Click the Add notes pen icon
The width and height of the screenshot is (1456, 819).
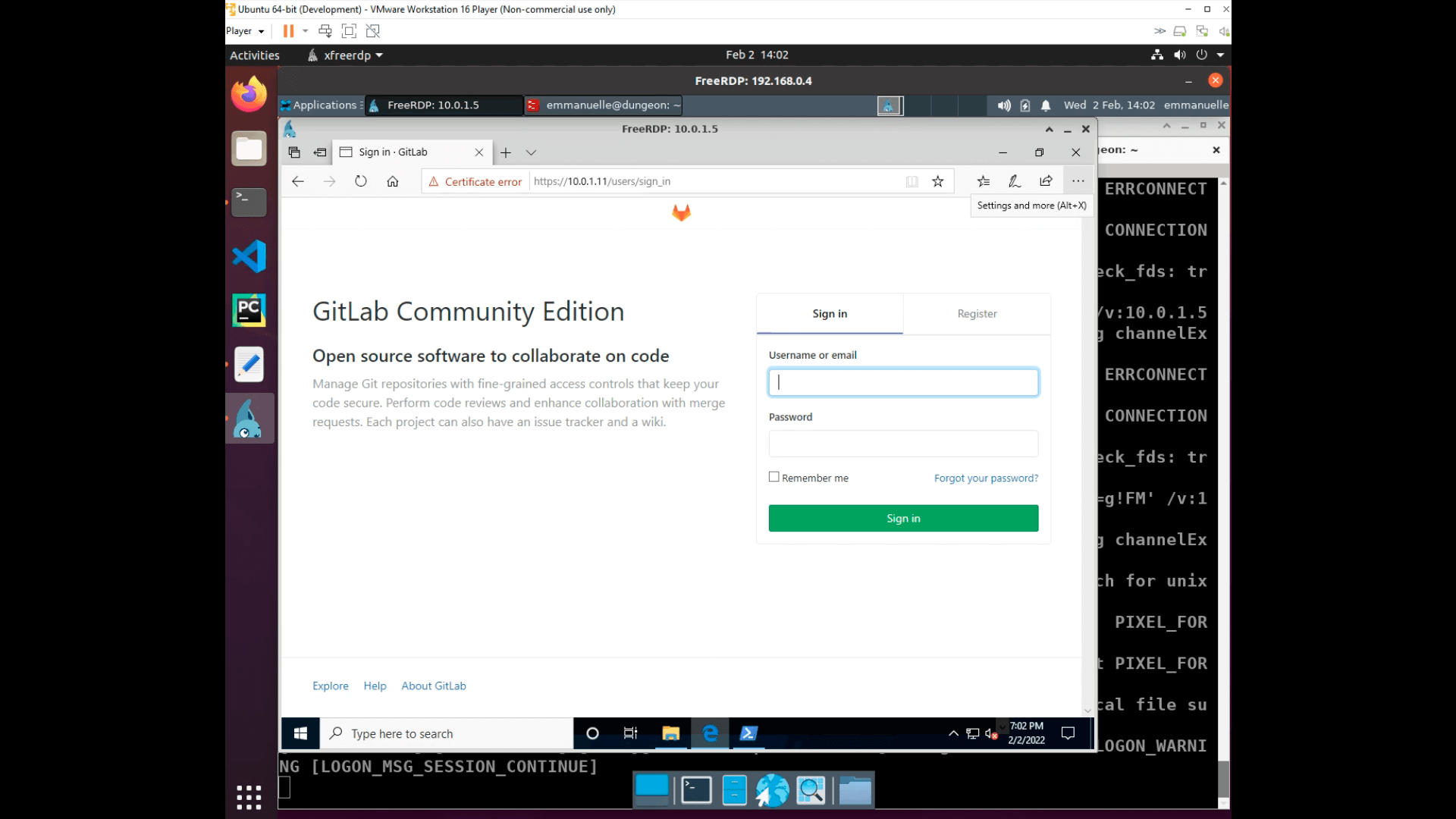click(x=1015, y=181)
